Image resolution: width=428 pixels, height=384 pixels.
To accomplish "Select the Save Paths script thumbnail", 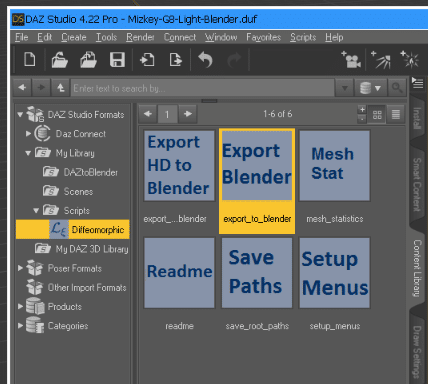I will pyautogui.click(x=257, y=273).
